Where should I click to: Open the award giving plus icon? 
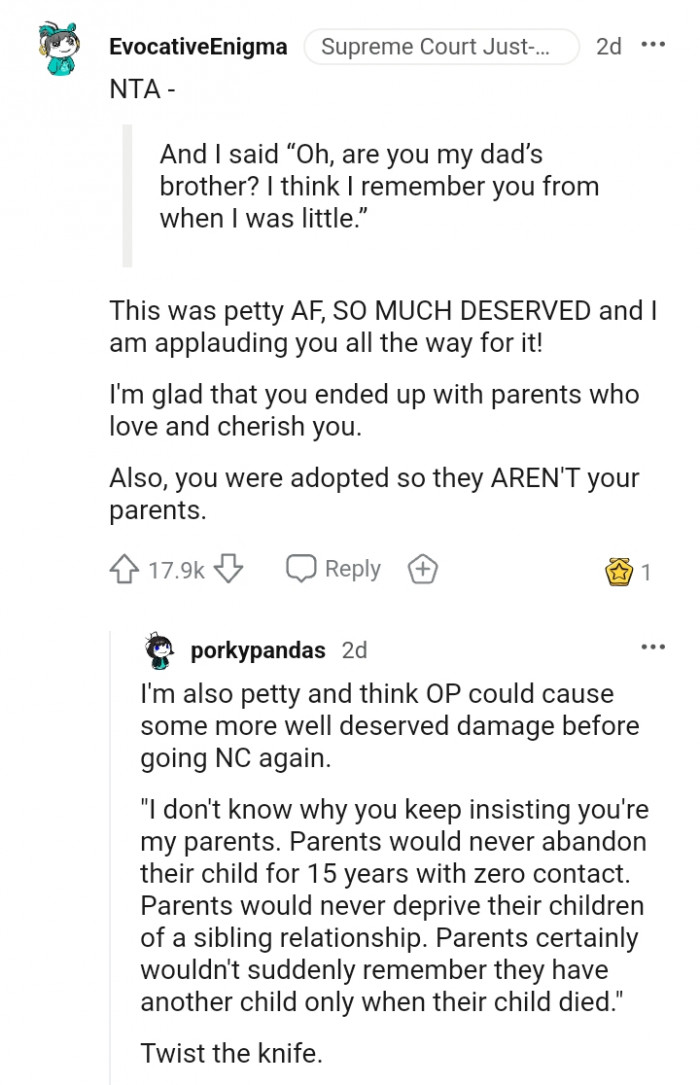(423, 568)
